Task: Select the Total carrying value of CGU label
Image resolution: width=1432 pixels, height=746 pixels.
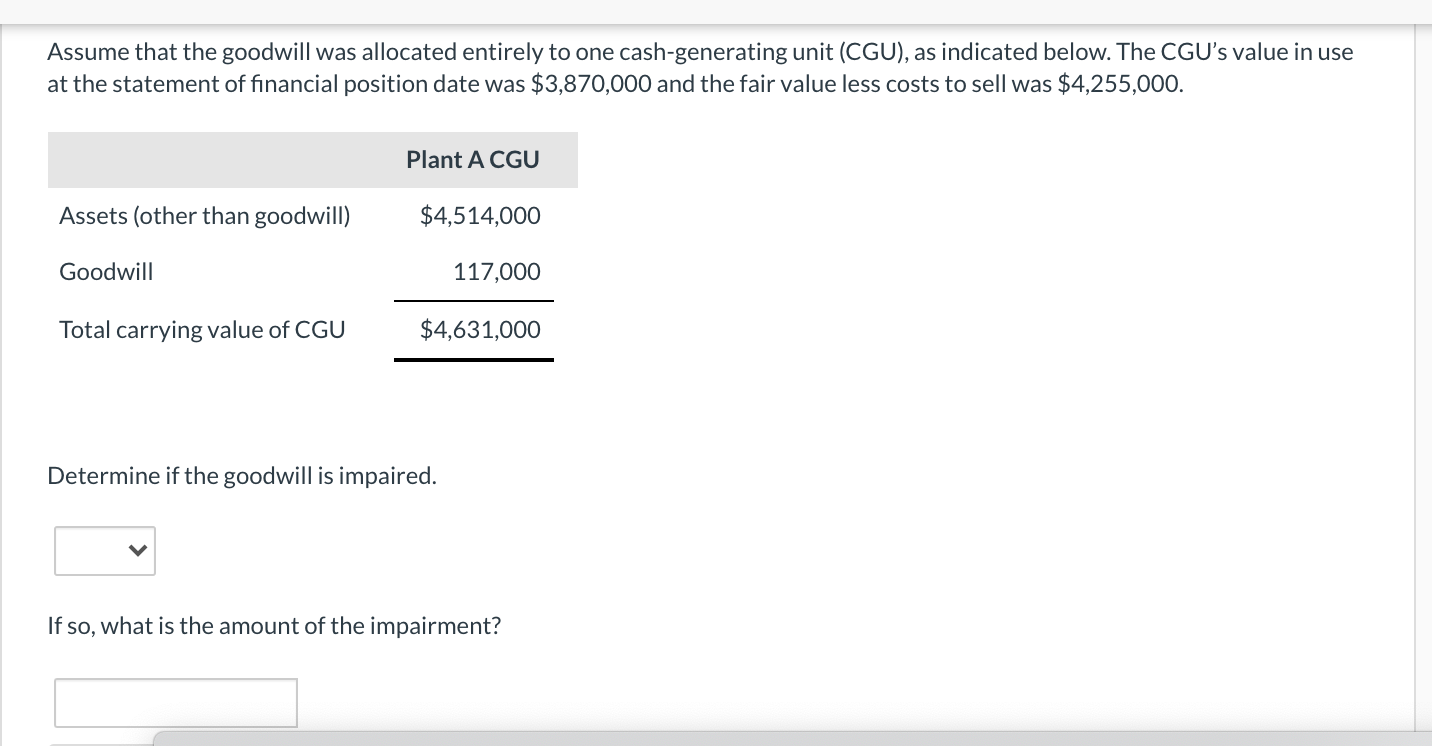Action: coord(202,330)
